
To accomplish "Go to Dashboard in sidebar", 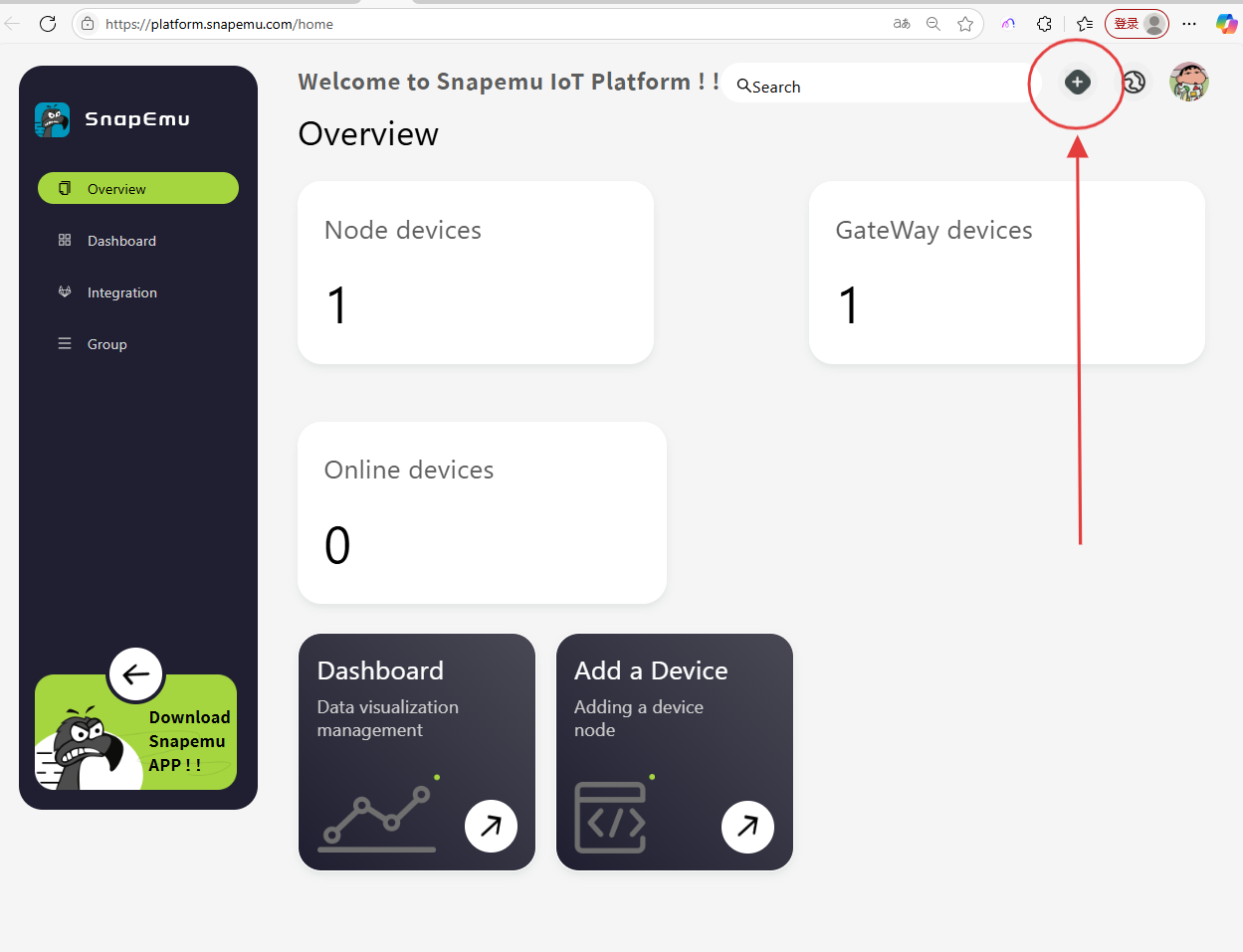I will click(121, 241).
